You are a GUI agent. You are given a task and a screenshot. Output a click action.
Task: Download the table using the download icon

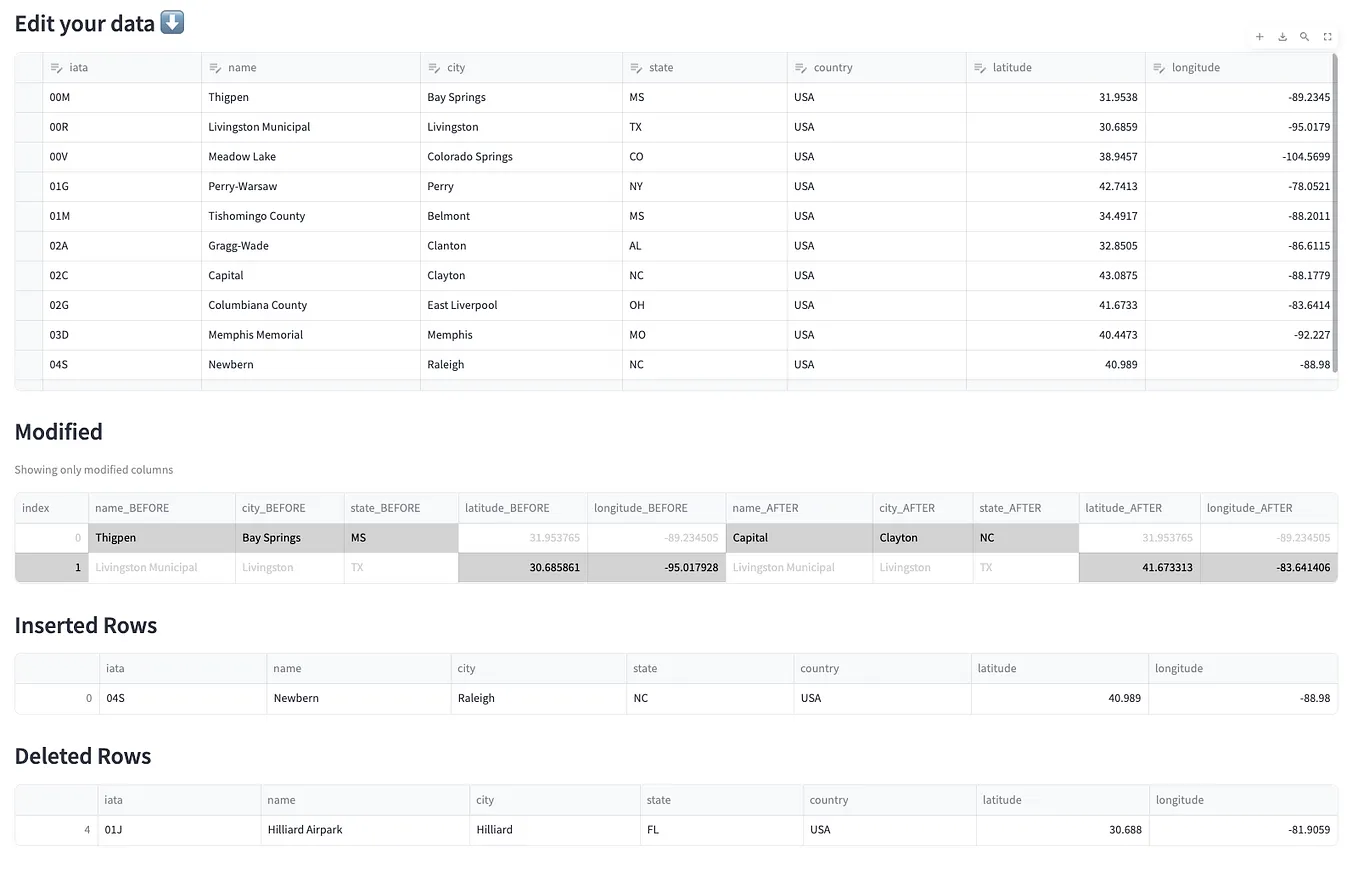pyautogui.click(x=1282, y=37)
